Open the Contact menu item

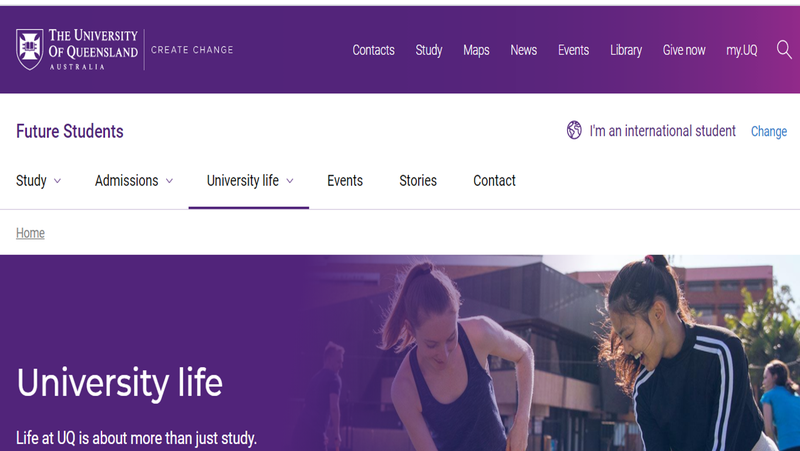494,181
